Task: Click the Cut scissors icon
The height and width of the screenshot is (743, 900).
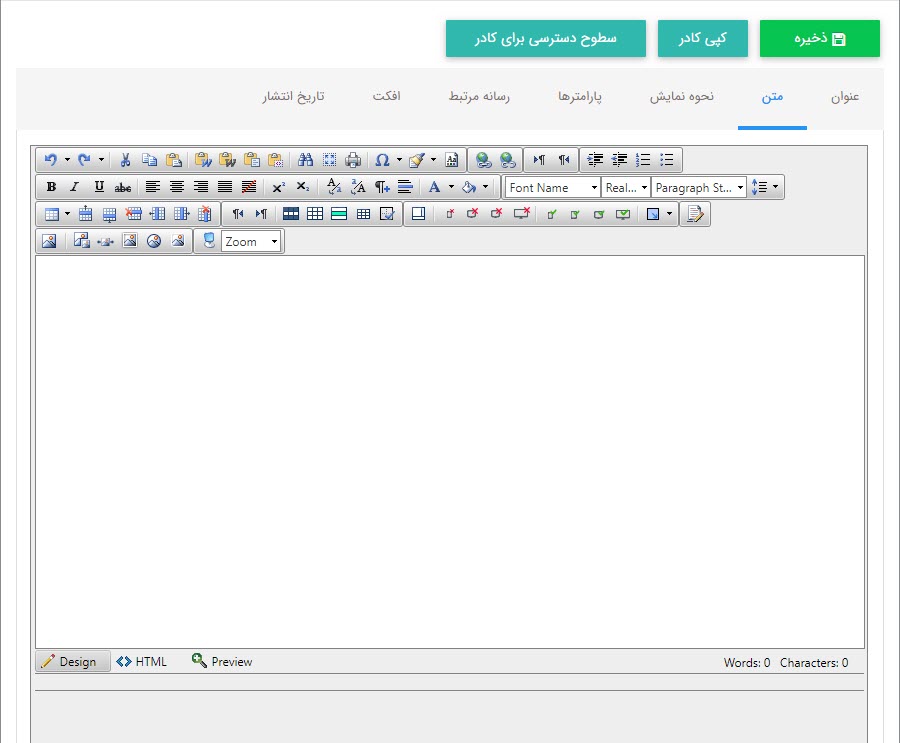Action: coord(125,160)
